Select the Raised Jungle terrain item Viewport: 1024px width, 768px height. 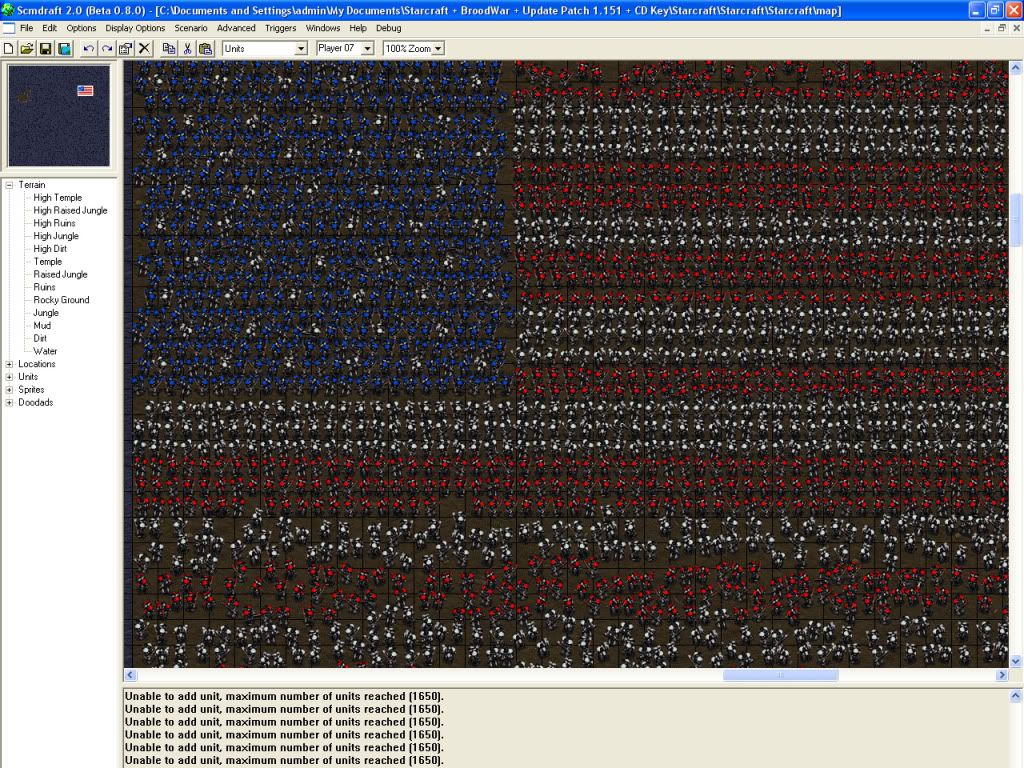[x=60, y=274]
